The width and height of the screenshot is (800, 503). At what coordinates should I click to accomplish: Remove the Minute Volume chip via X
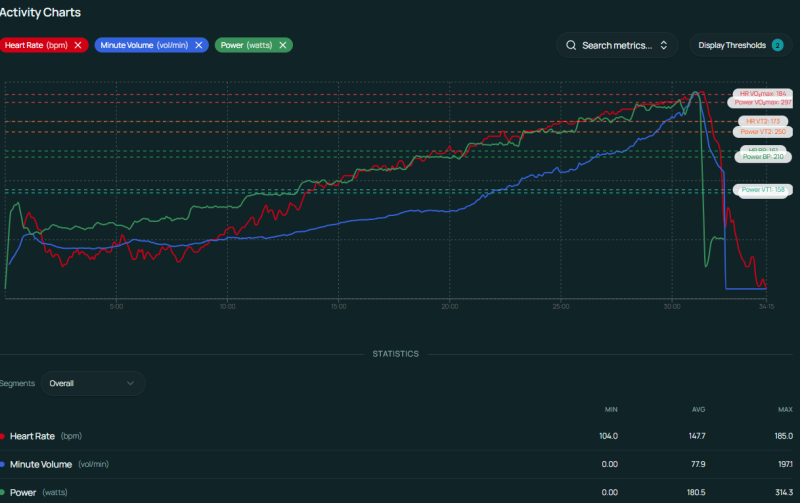click(x=198, y=45)
